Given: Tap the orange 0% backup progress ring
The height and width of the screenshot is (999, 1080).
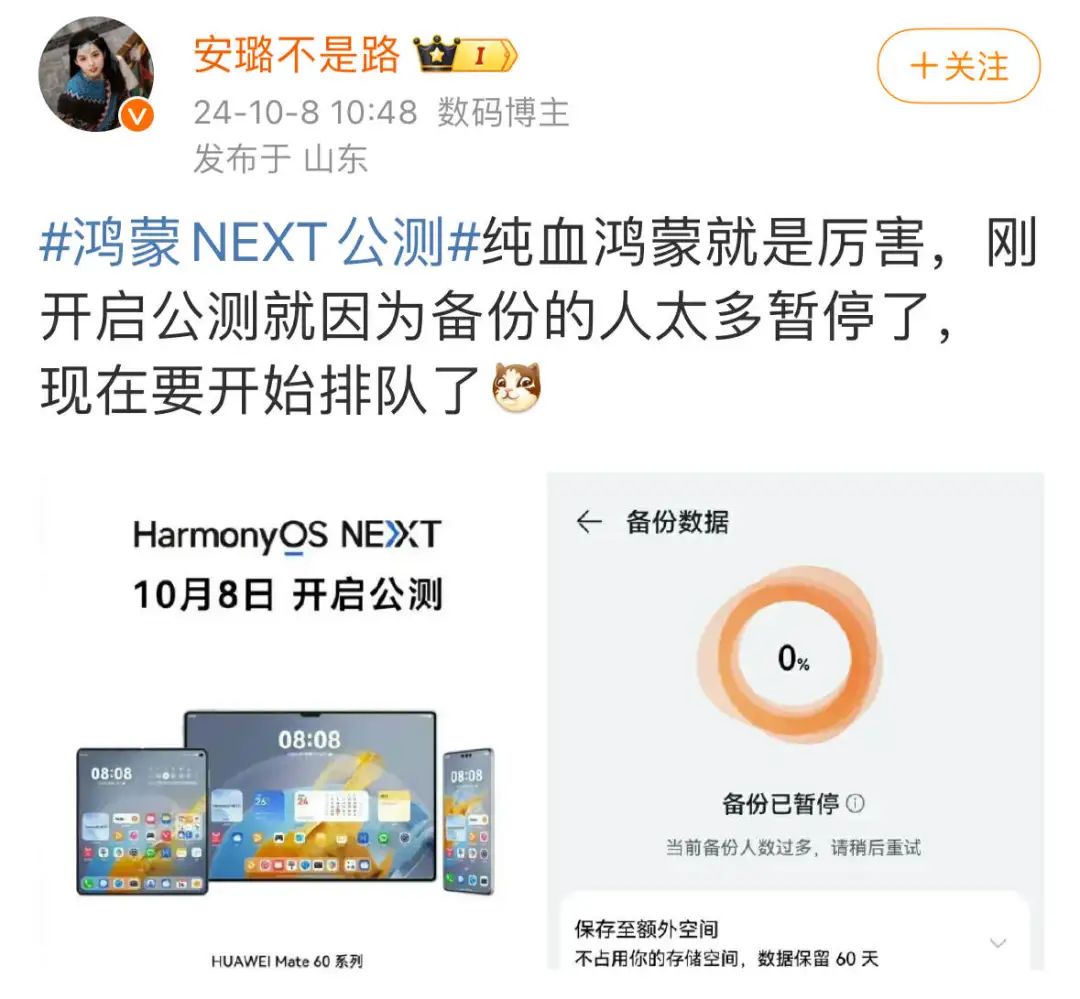Looking at the screenshot, I should [x=792, y=657].
